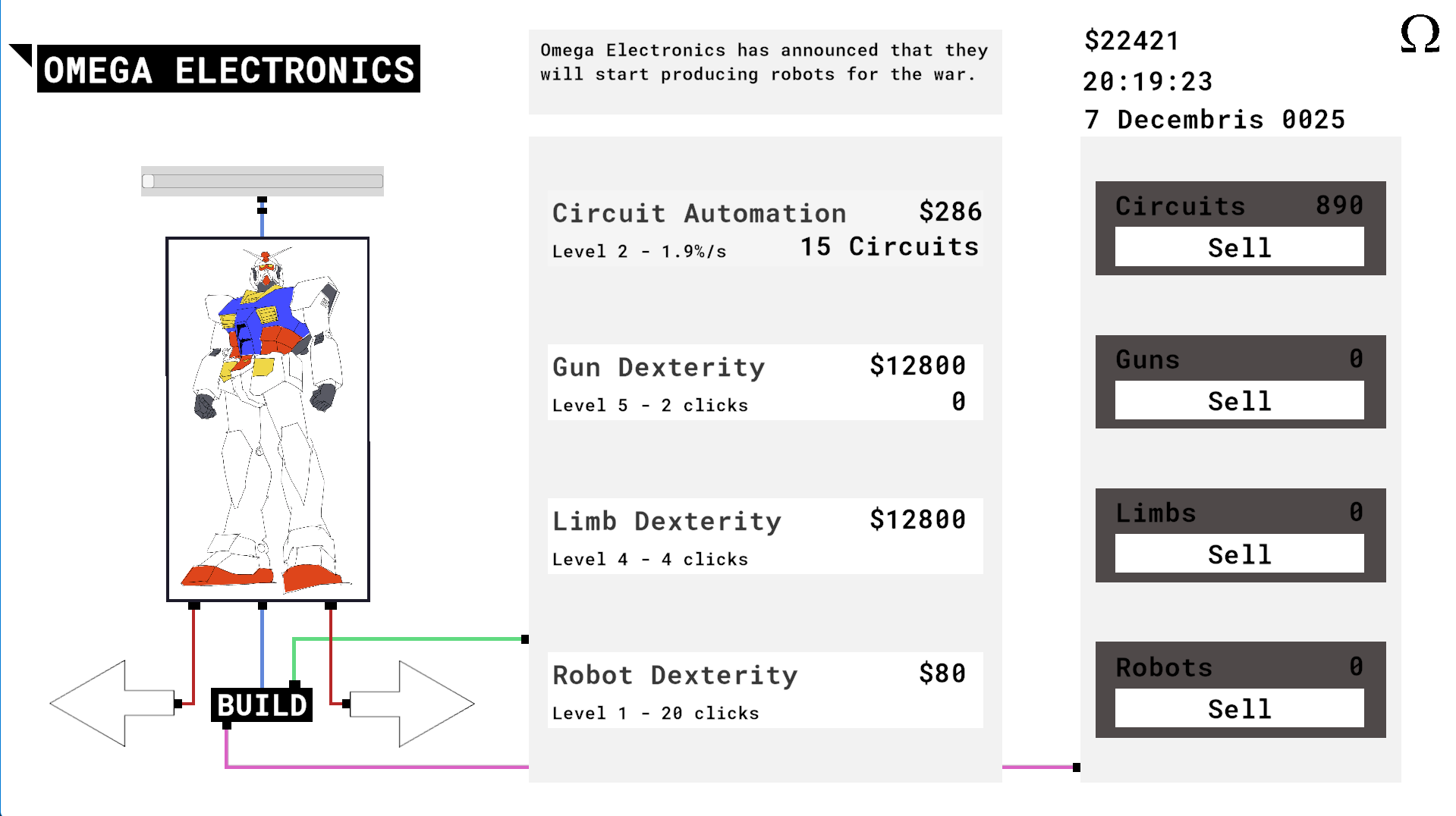
Task: Click the Omega Electronics title logo
Action: [228, 69]
